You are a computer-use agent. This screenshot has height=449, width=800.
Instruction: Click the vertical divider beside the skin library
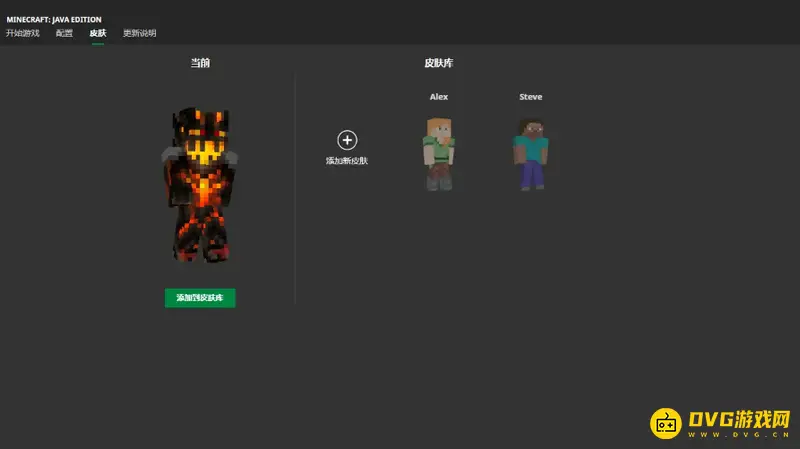(295, 190)
